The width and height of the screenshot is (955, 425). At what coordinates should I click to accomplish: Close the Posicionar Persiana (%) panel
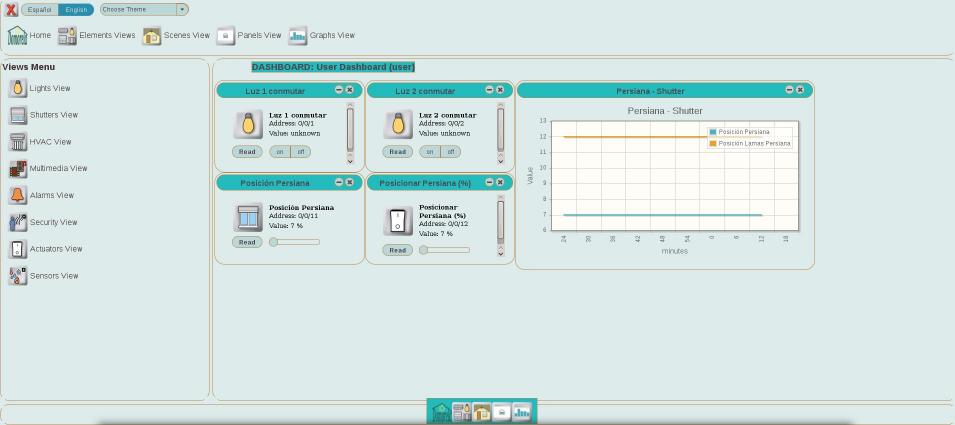click(x=500, y=182)
